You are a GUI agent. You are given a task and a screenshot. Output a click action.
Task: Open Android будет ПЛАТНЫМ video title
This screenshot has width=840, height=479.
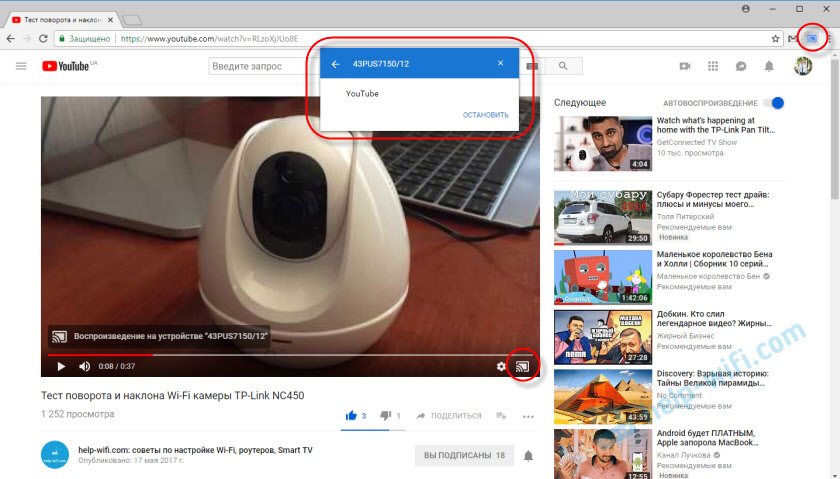[x=708, y=438]
